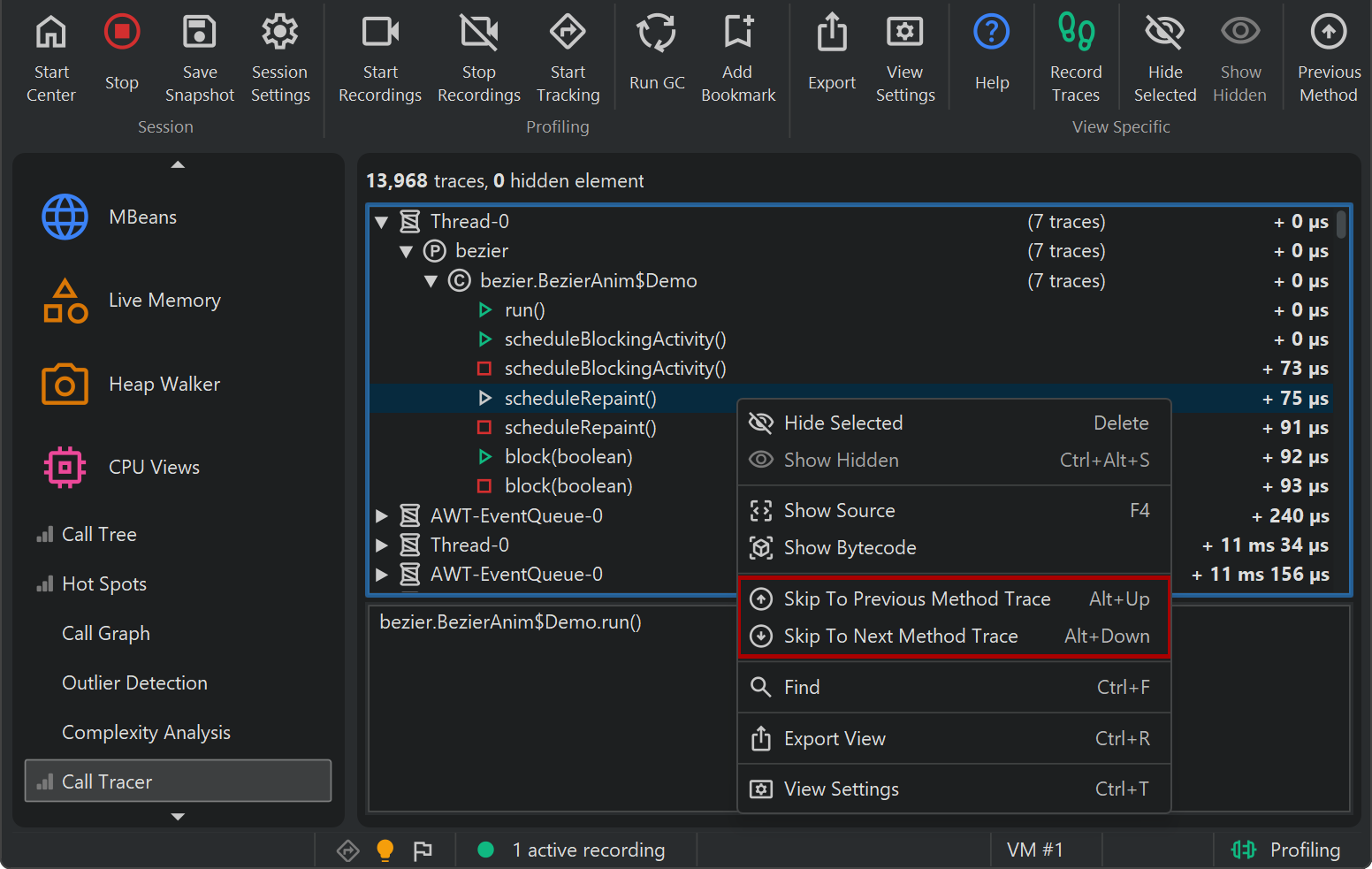Click Hide Selected in the toolbar
This screenshot has height=869, width=1372.
(x=1164, y=34)
